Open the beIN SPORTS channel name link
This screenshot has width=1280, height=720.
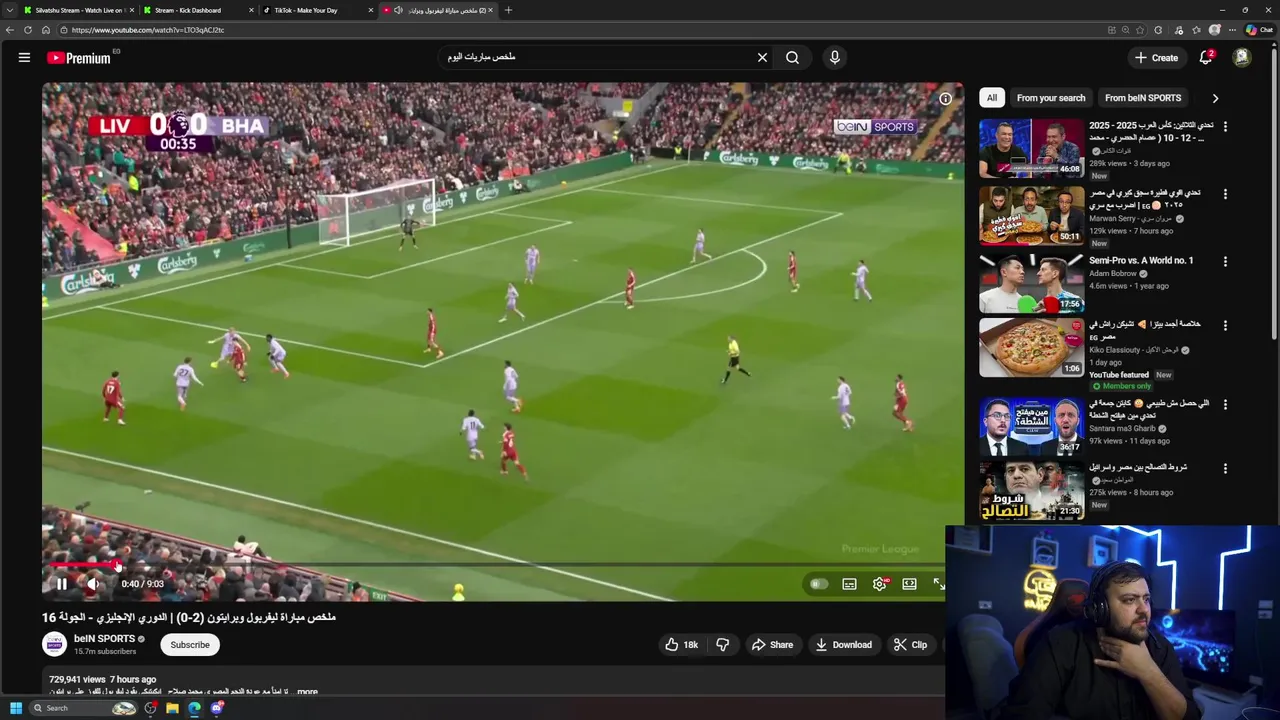point(104,638)
